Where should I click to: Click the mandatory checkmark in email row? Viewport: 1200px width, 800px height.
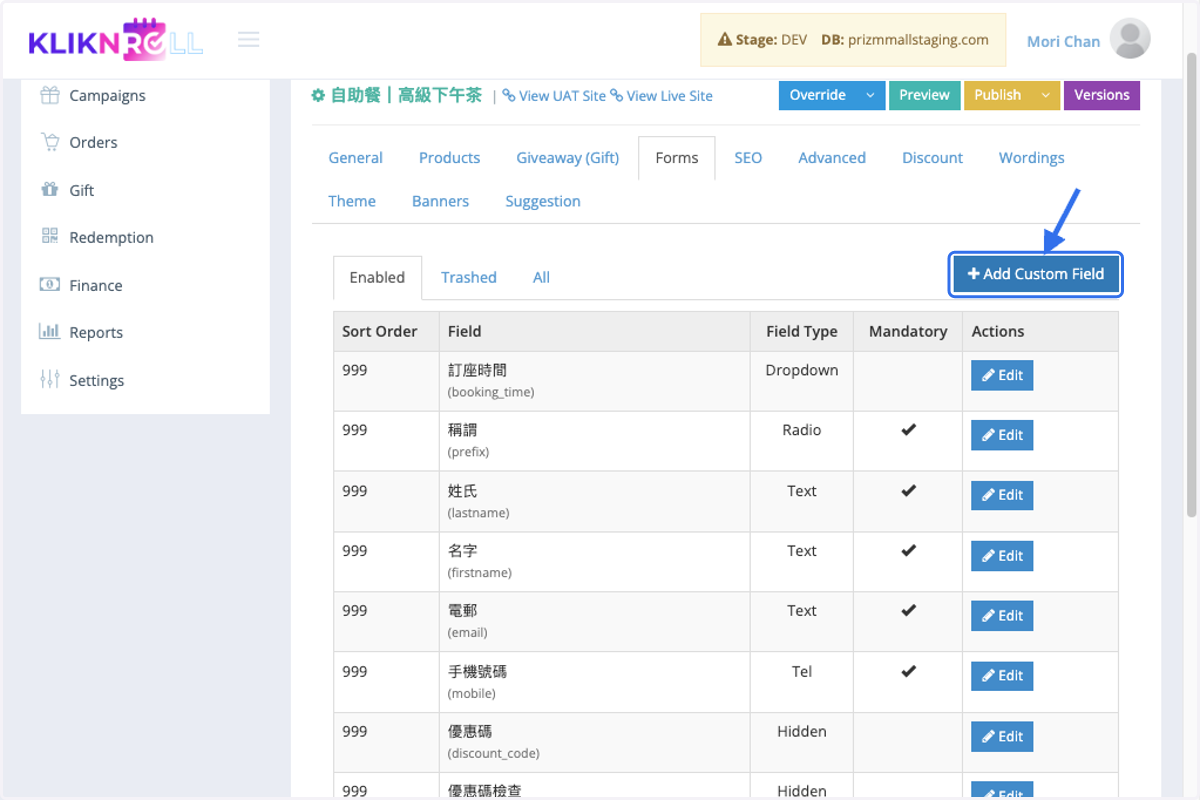pyautogui.click(x=908, y=610)
